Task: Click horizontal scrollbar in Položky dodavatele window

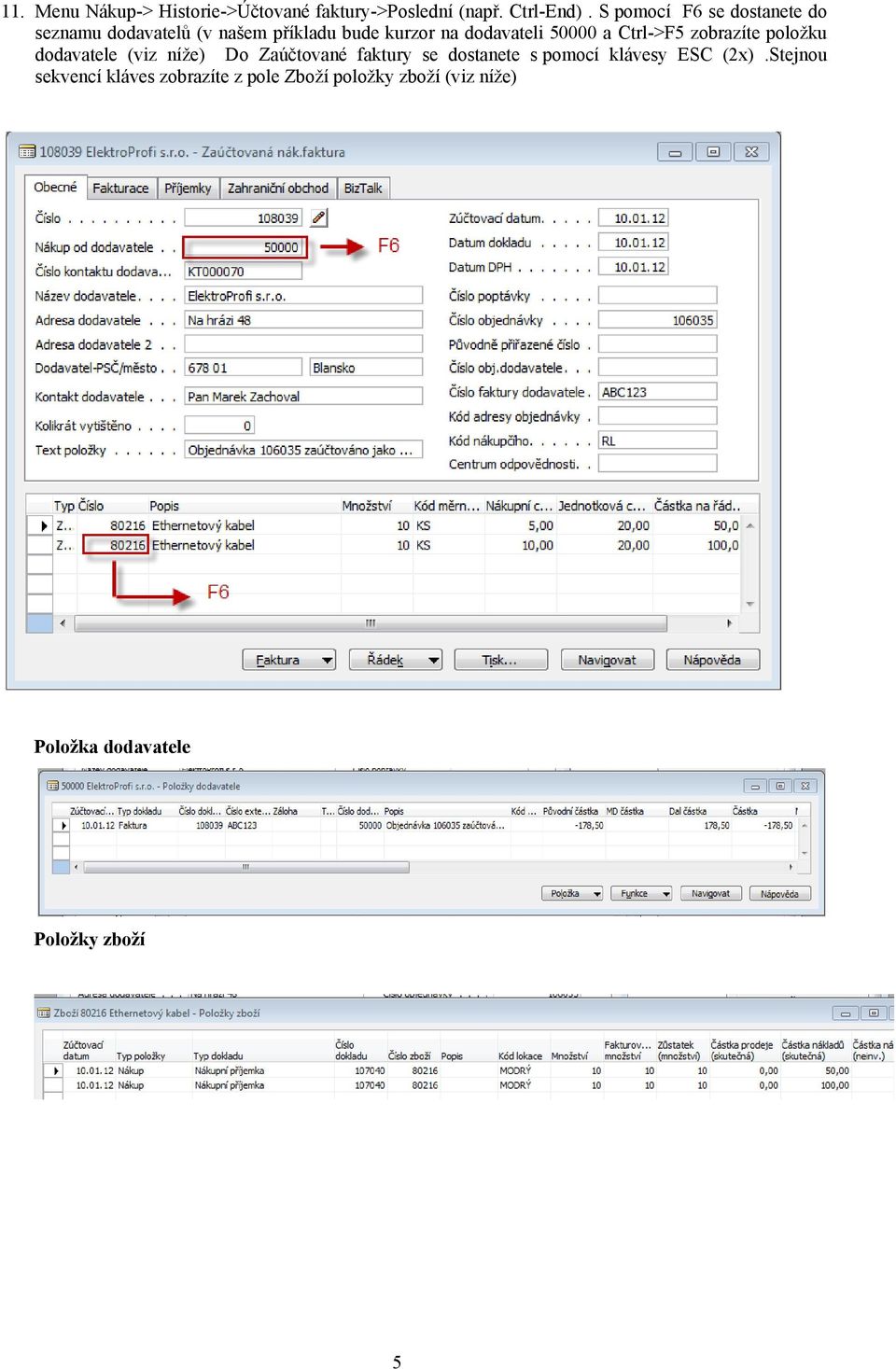Action: (x=245, y=867)
